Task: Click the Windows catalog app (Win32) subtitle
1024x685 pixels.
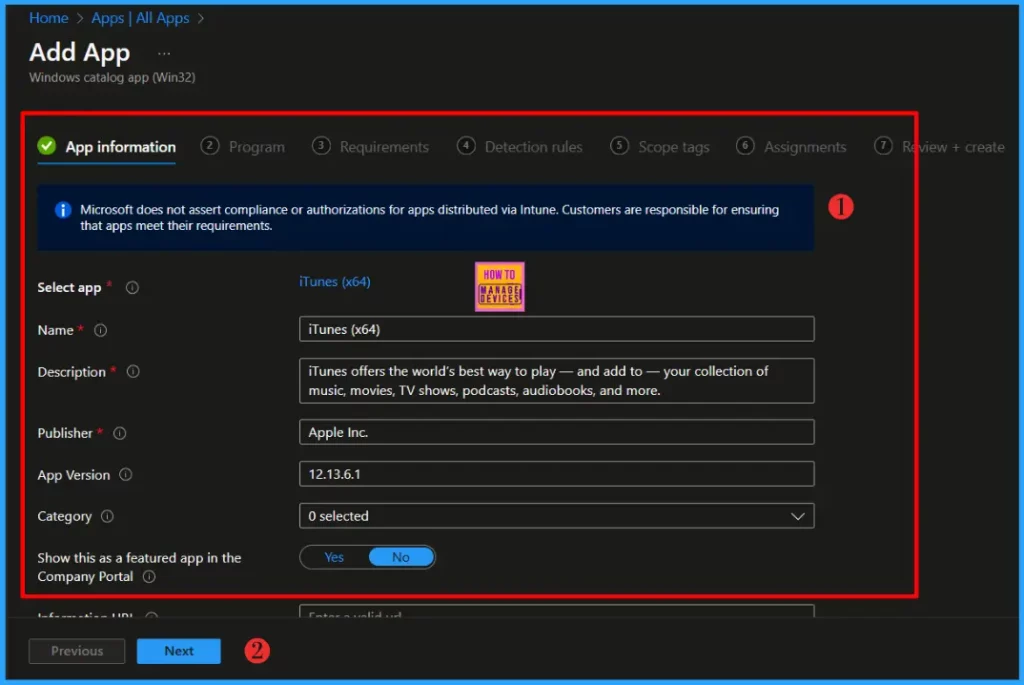Action: coord(112,77)
